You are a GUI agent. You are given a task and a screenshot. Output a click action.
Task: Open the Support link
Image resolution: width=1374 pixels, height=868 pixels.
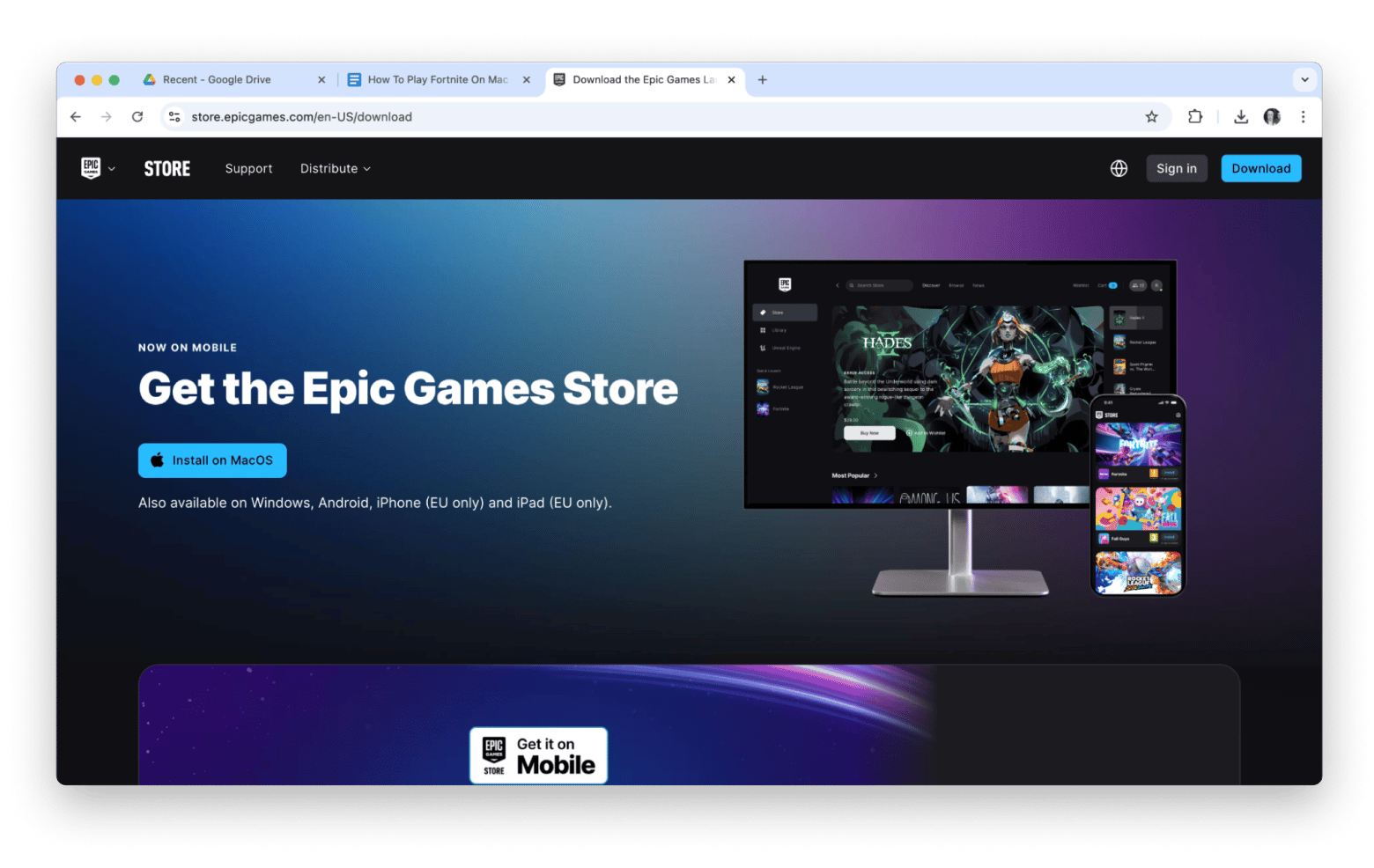248,169
